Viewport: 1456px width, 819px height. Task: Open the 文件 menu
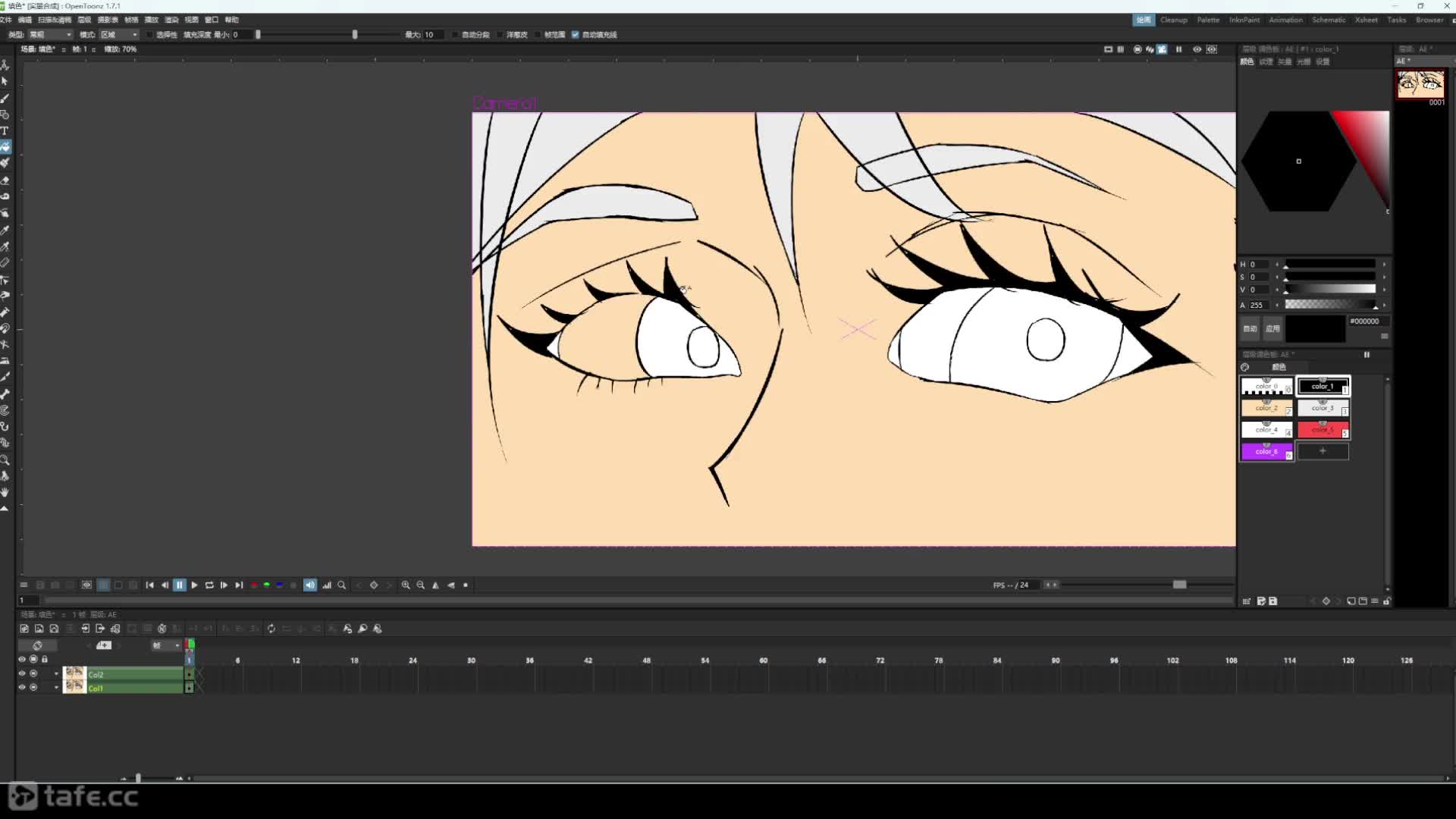click(x=6, y=20)
